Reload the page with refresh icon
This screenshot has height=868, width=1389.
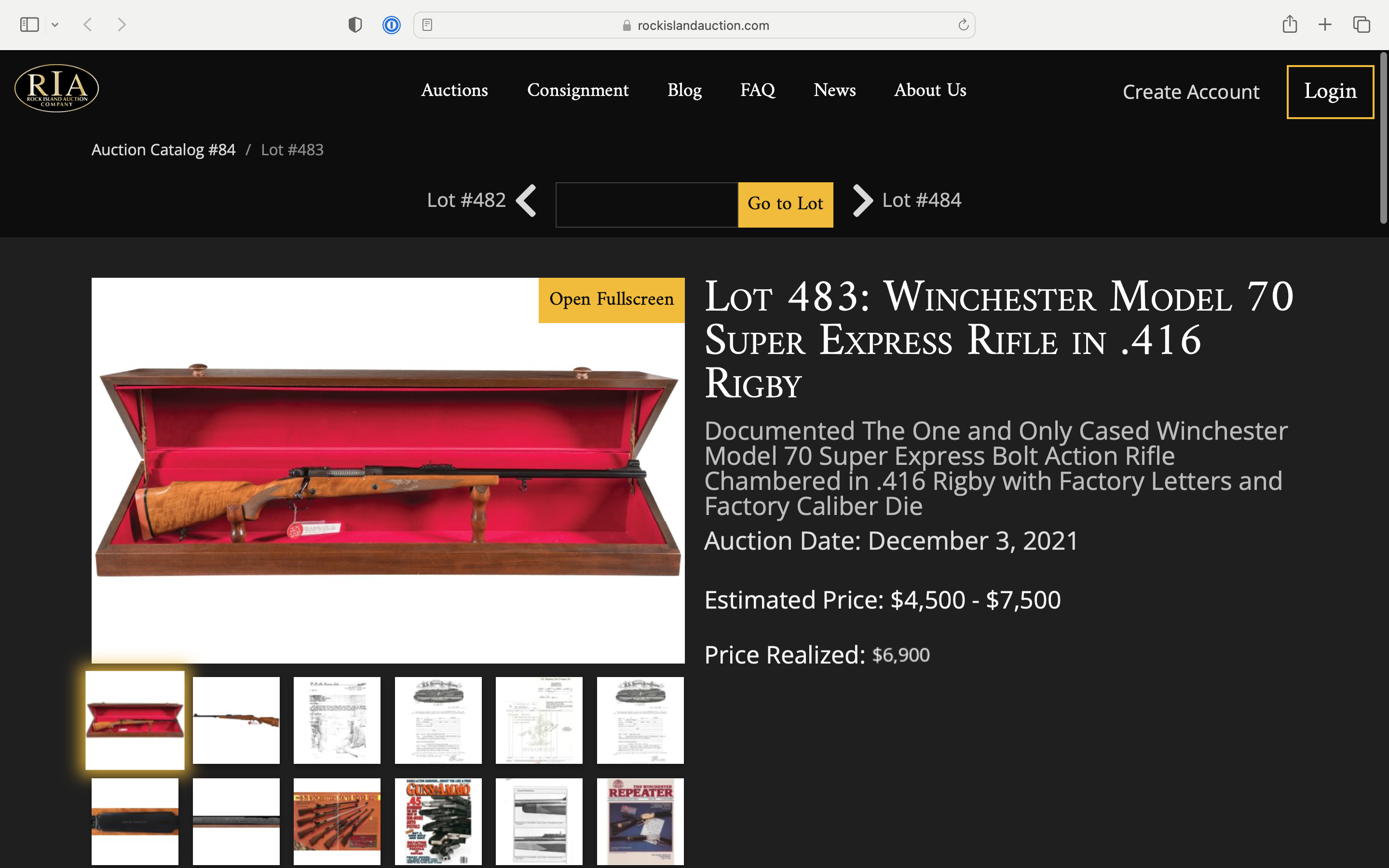coord(963,25)
